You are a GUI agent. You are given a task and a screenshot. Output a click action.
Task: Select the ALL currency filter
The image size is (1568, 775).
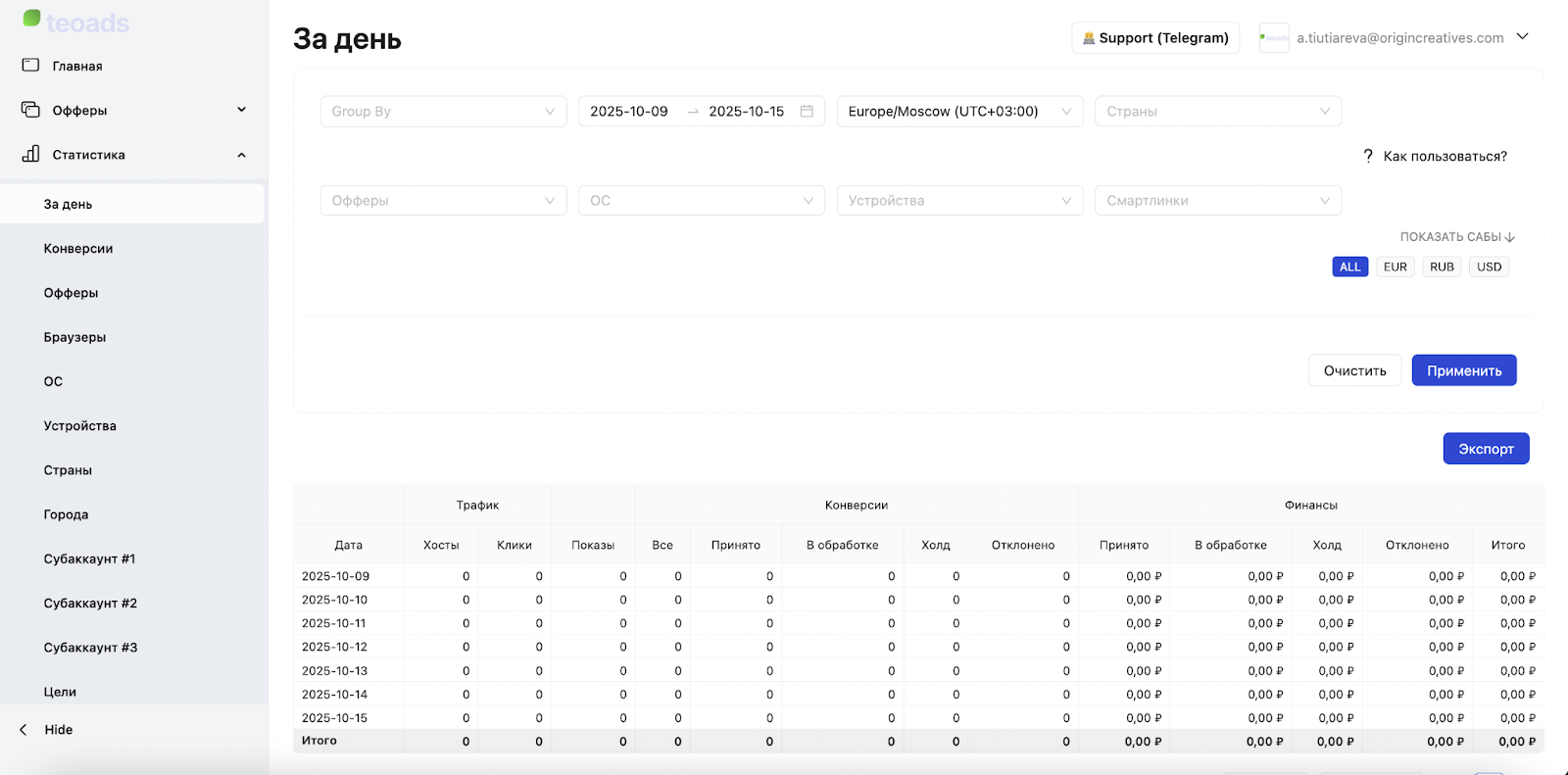pyautogui.click(x=1349, y=266)
